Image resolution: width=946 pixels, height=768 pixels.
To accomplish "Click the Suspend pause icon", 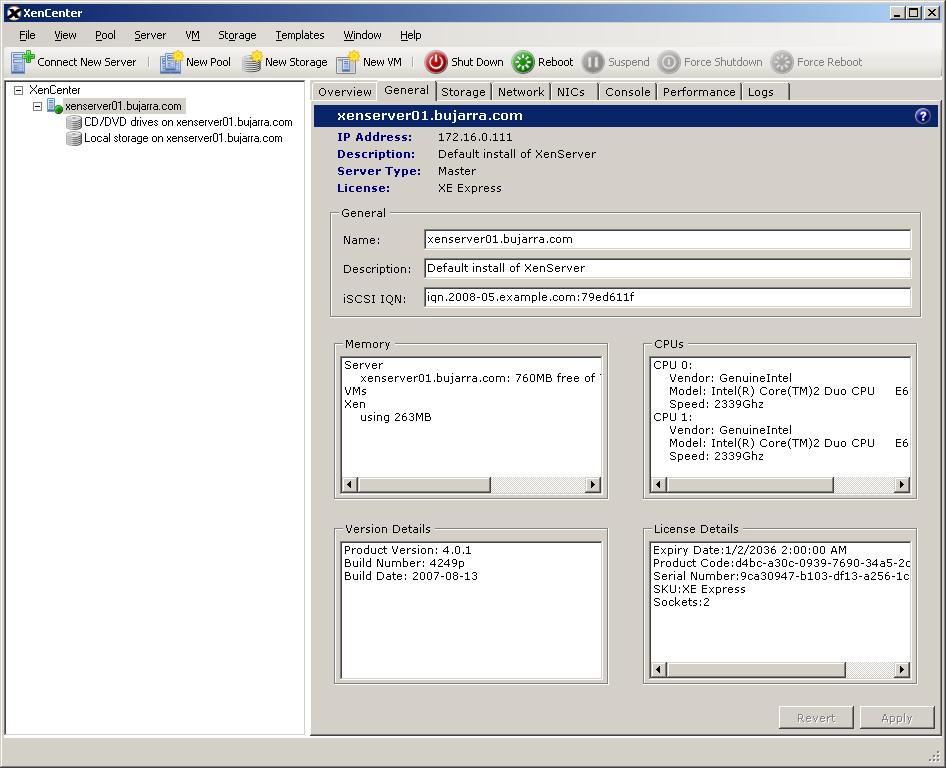I will click(x=593, y=62).
